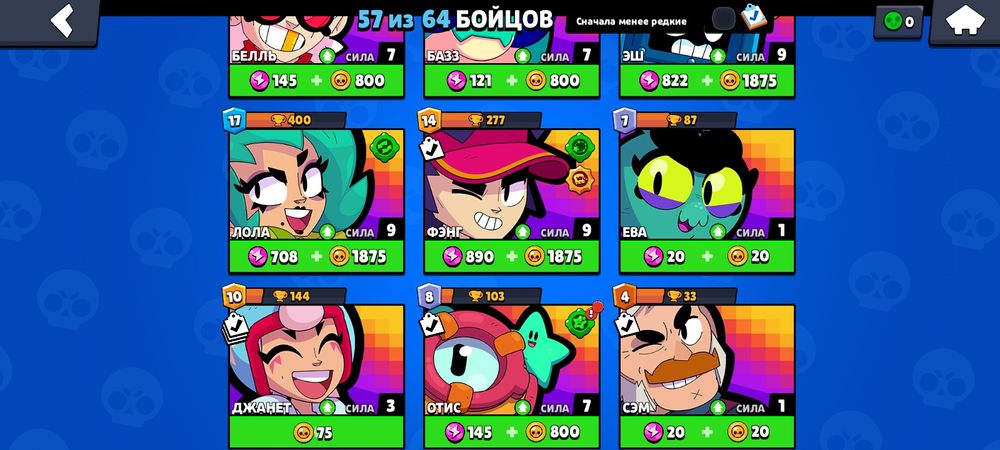Open the home screen via house icon

pos(965,21)
